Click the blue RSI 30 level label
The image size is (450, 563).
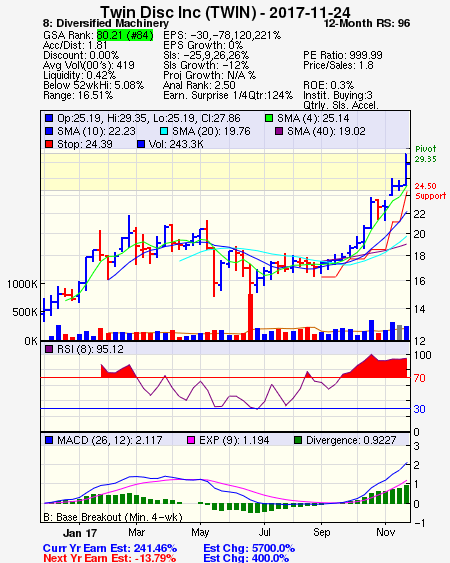[x=419, y=409]
